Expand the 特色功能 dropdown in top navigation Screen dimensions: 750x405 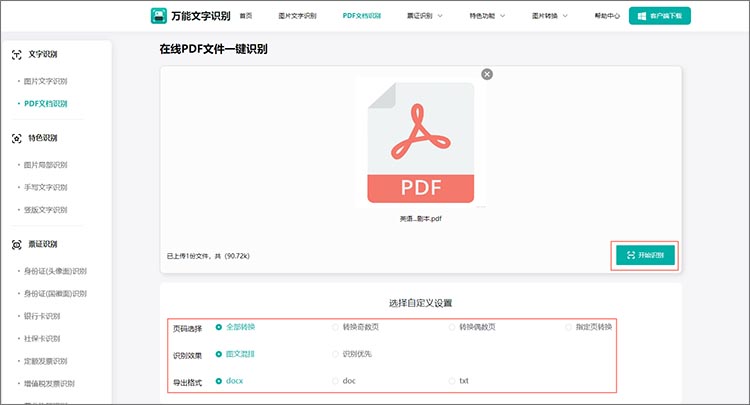pos(488,16)
